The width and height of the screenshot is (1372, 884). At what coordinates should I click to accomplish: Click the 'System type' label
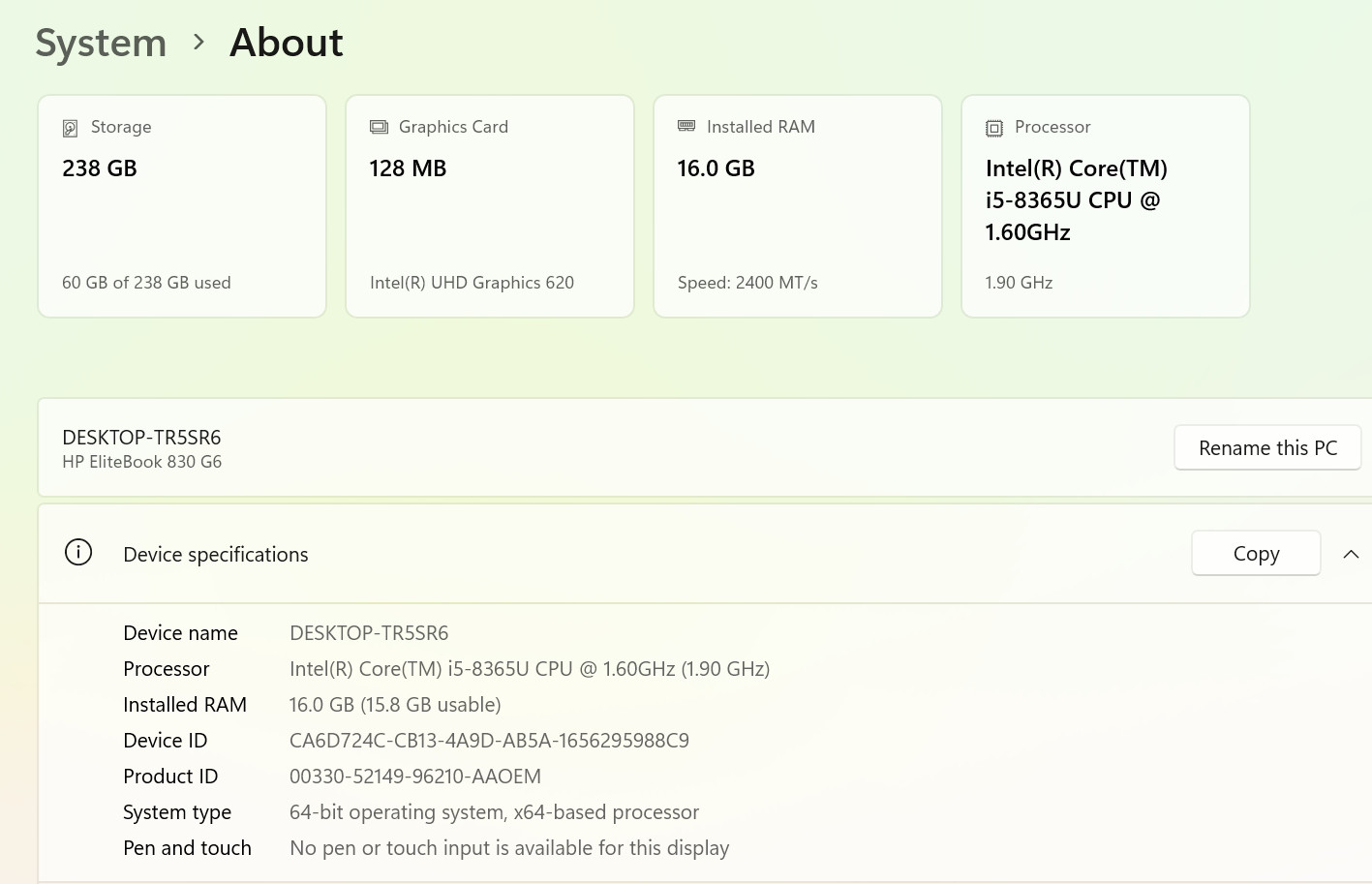tap(177, 812)
